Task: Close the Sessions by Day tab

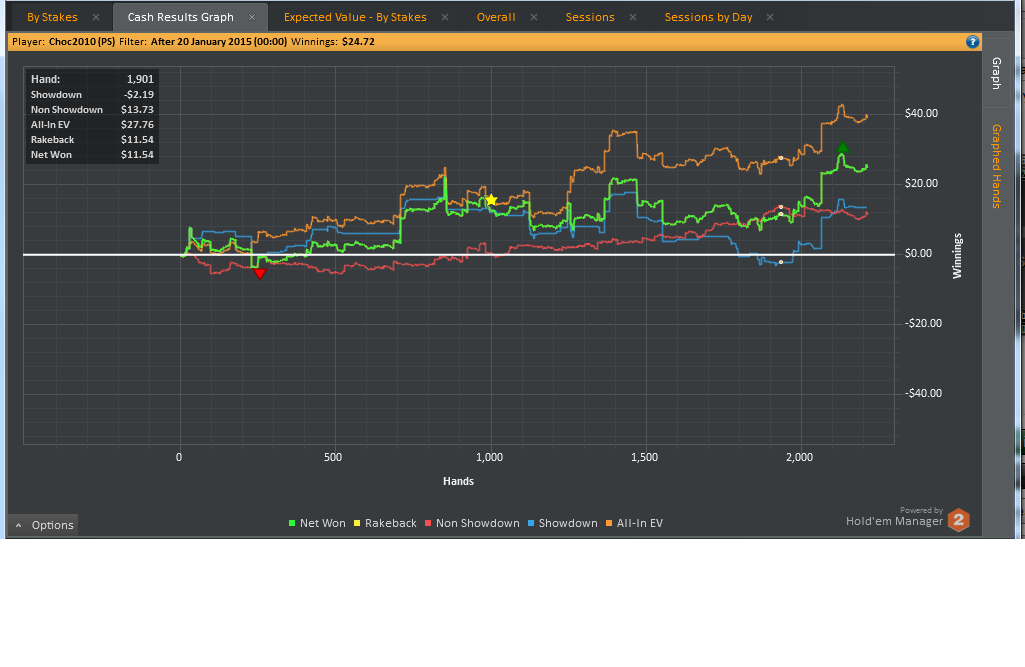Action: 770,17
